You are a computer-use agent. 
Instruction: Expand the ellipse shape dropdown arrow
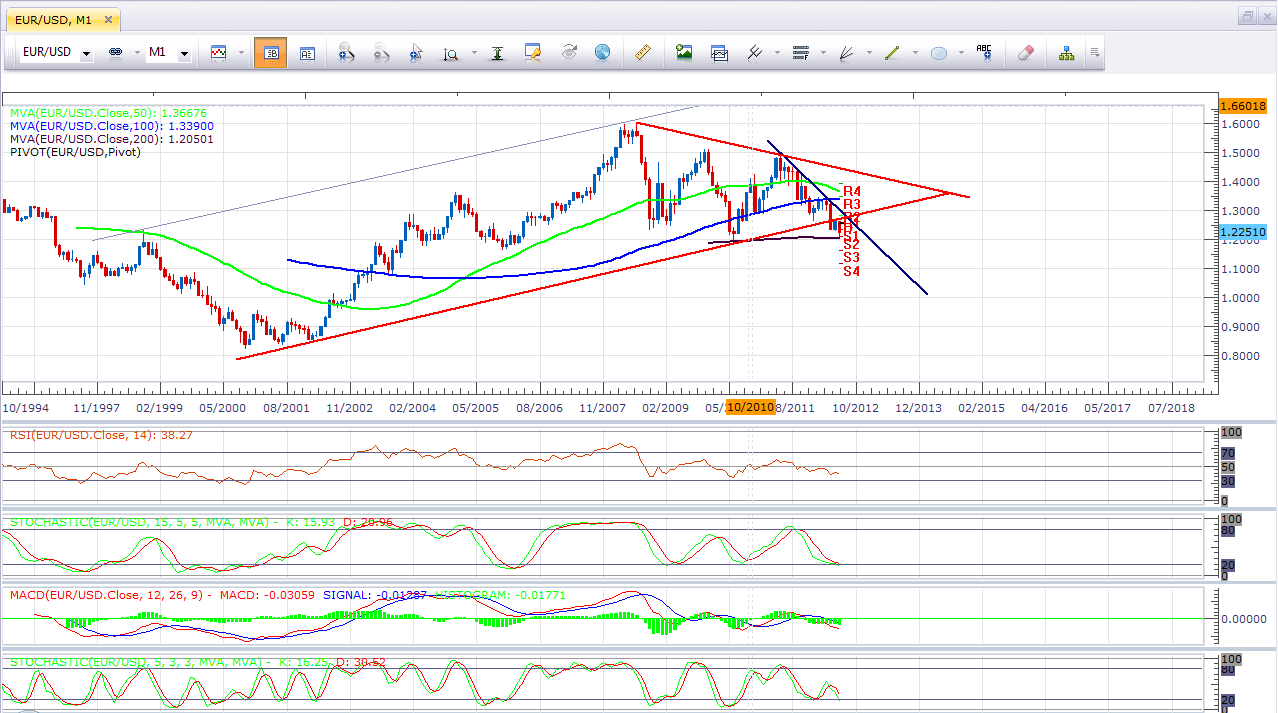click(960, 53)
